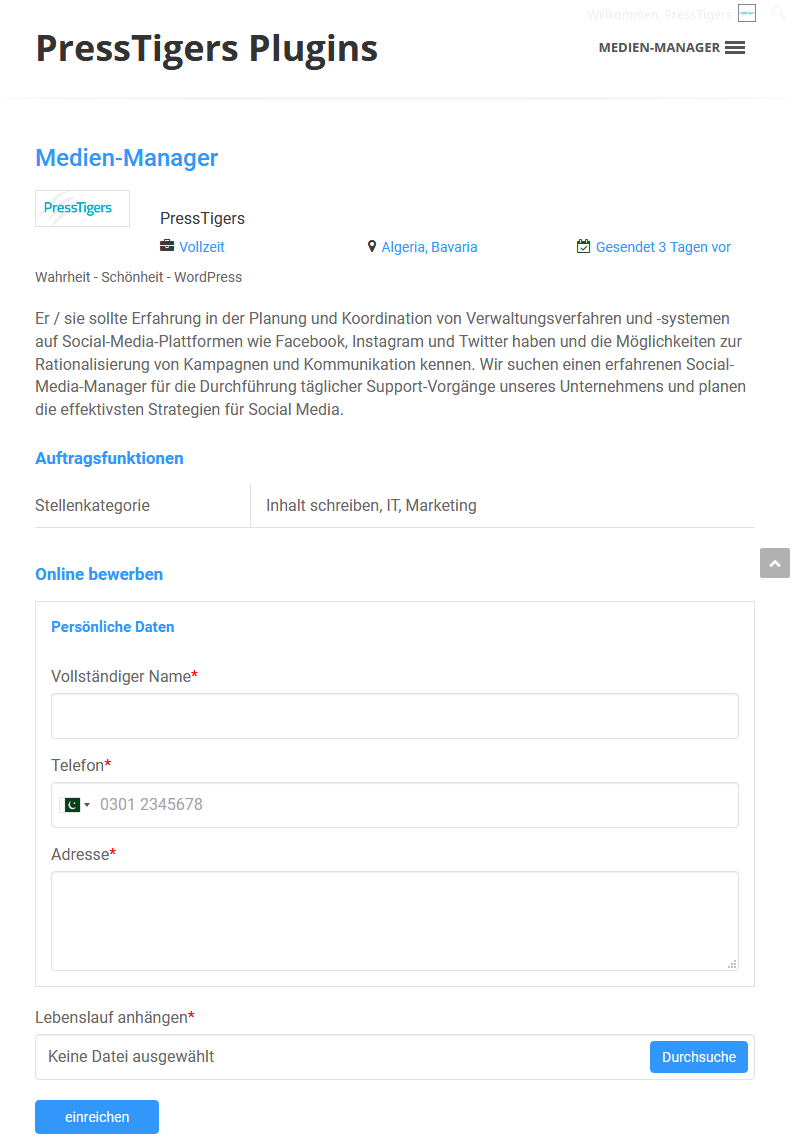Click inside the Adresse text area
Viewport: 795px width, 1145px height.
coord(395,921)
